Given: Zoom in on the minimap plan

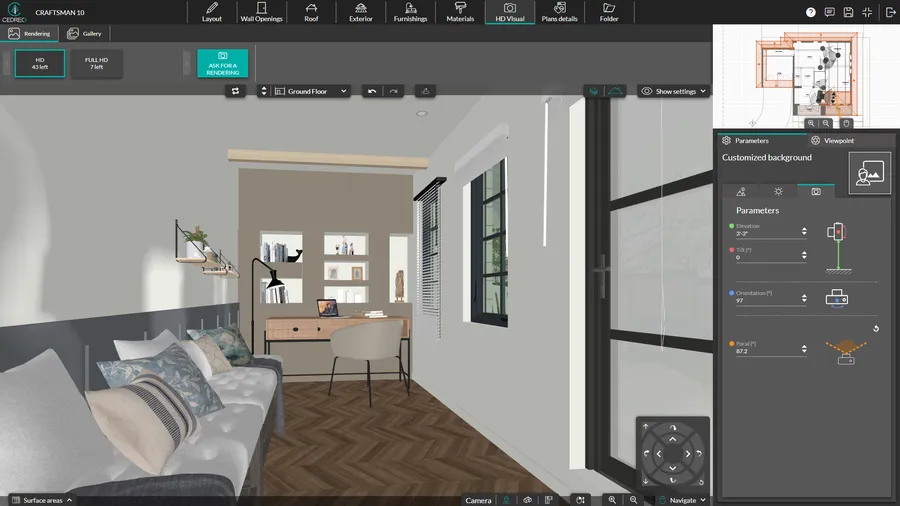Looking at the screenshot, I should pos(810,123).
